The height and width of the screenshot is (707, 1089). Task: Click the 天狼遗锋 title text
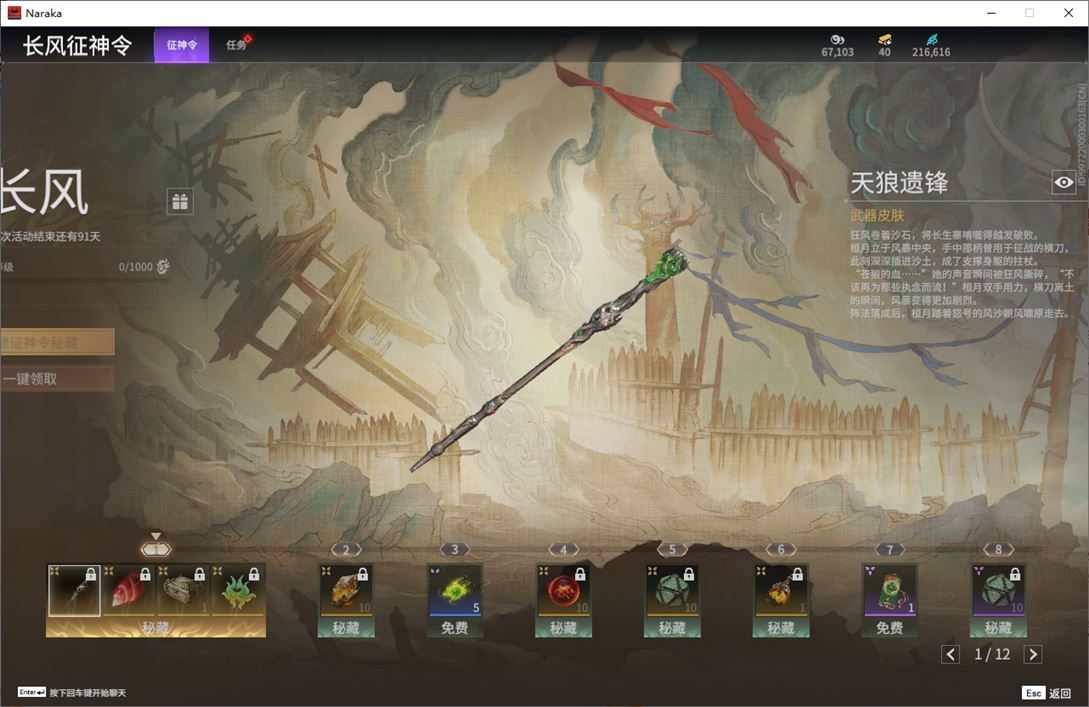pyautogui.click(x=899, y=183)
